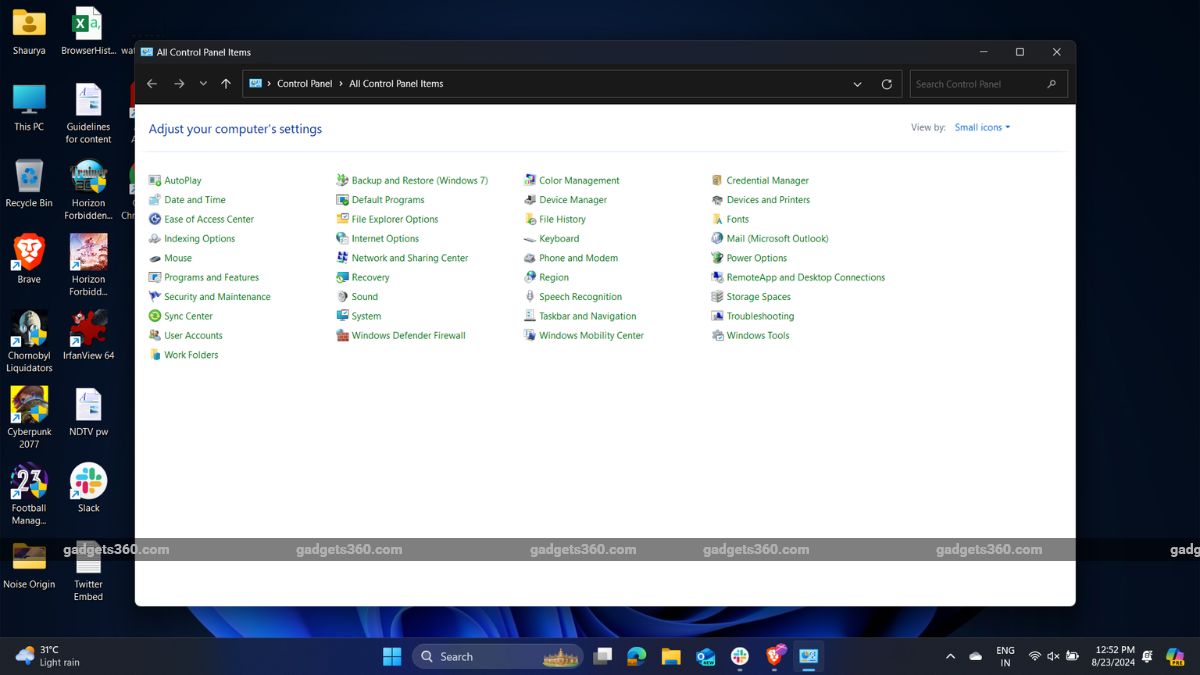Viewport: 1200px width, 675px height.
Task: Open Sound settings
Action: pos(364,296)
